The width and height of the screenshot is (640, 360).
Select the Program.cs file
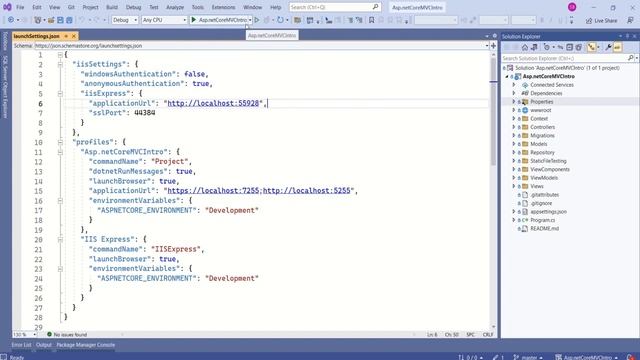(542, 220)
